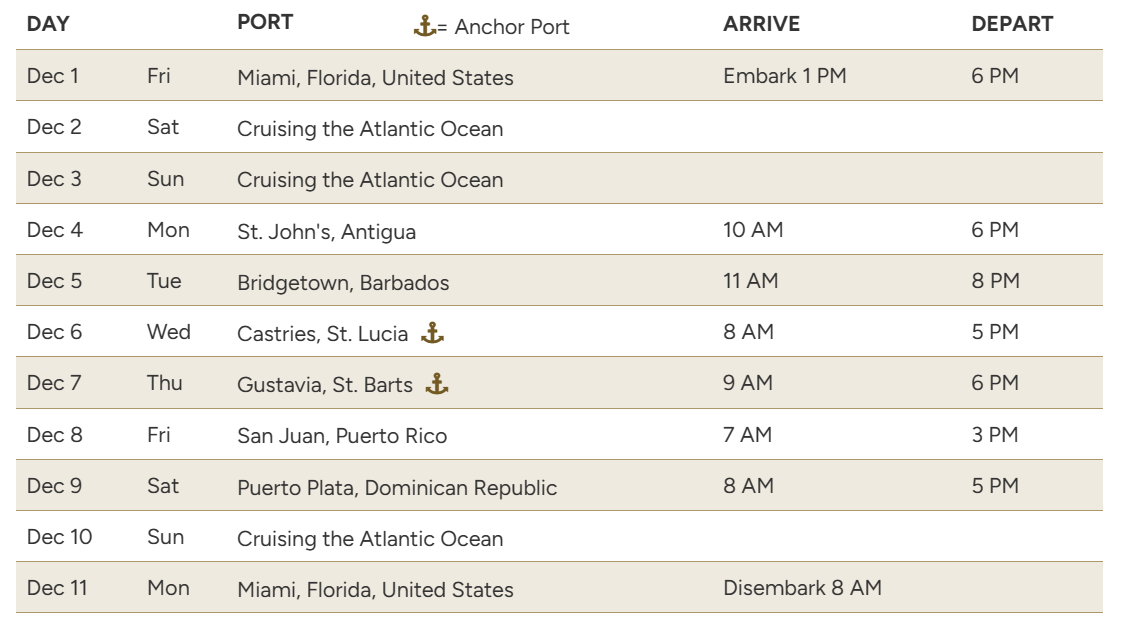Select Miami, Florida port on Dec 1
Image resolution: width=1122 pixels, height=633 pixels.
[375, 77]
